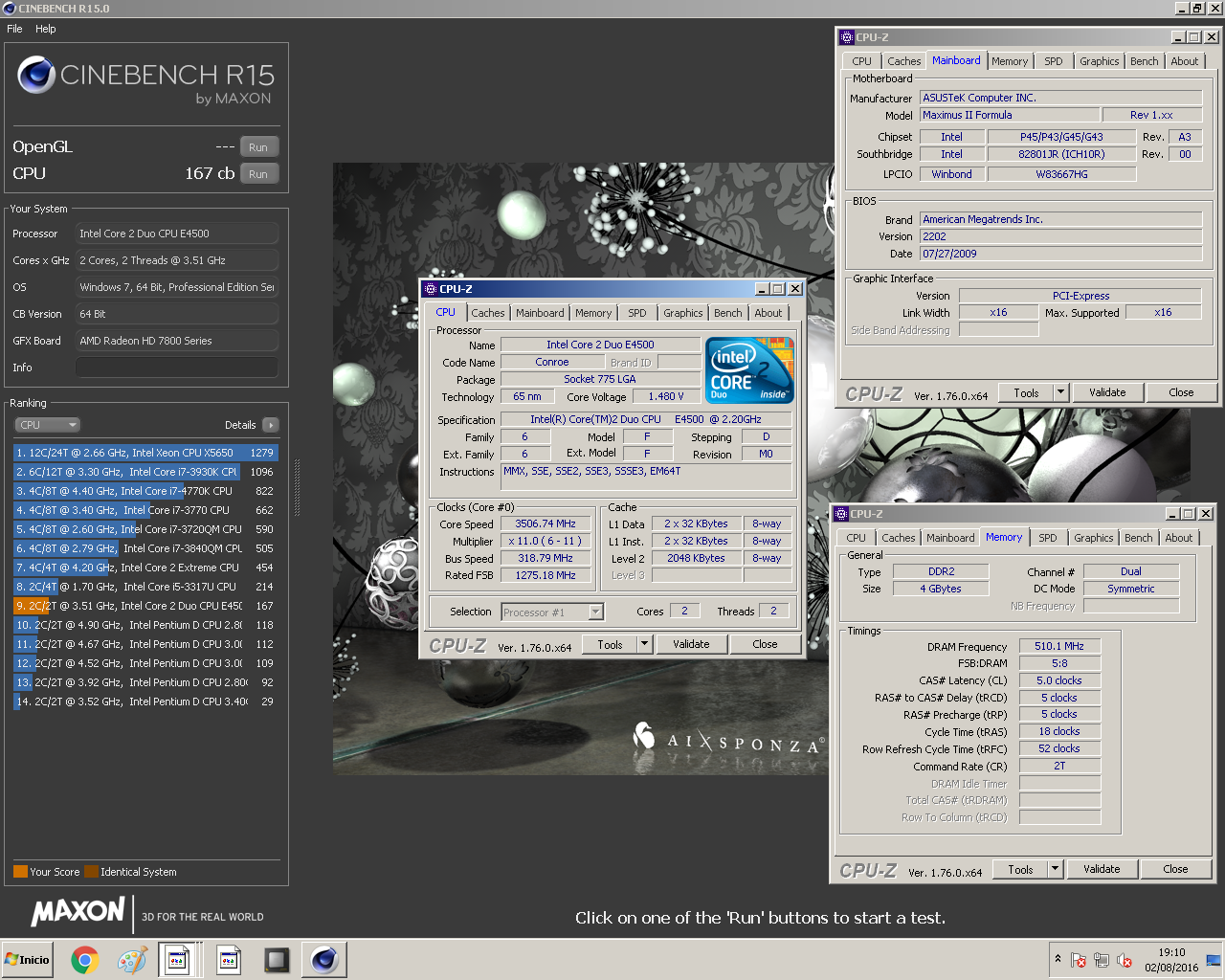Click the Show Desktop button at the taskbar edge
Image resolution: width=1225 pixels, height=980 pixels.
[1214, 960]
